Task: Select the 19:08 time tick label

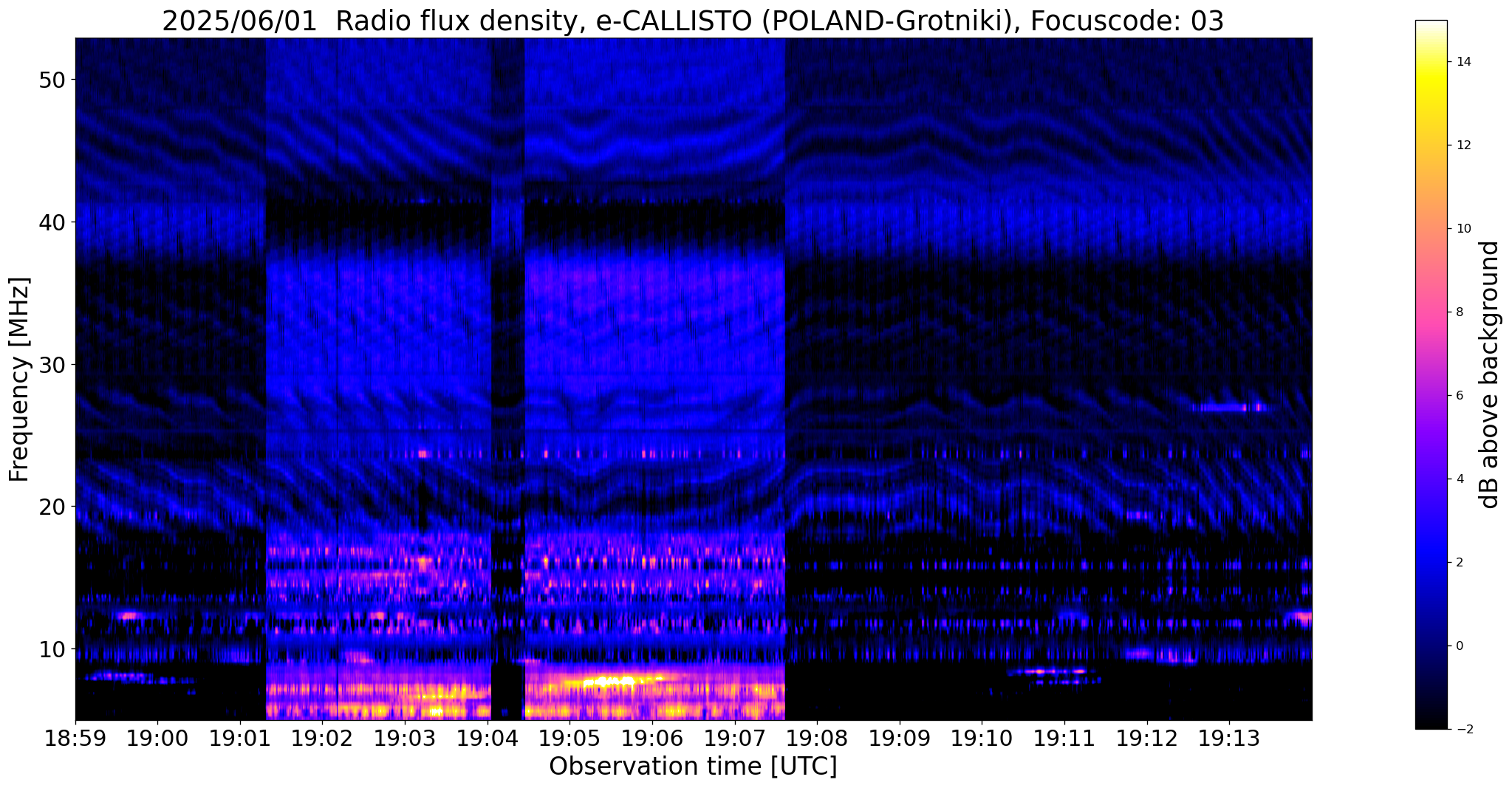Action: click(817, 738)
